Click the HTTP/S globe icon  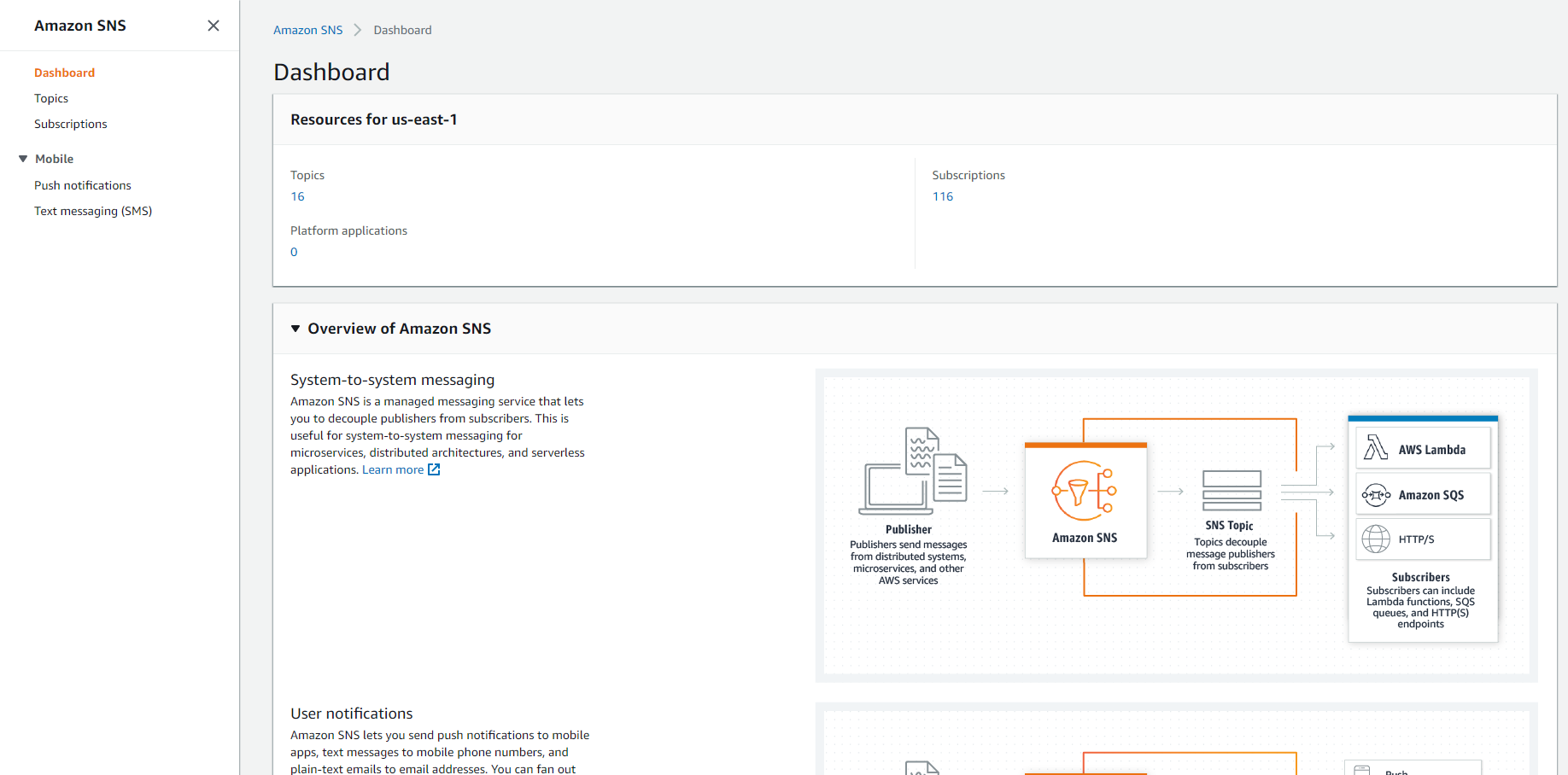pos(1376,539)
